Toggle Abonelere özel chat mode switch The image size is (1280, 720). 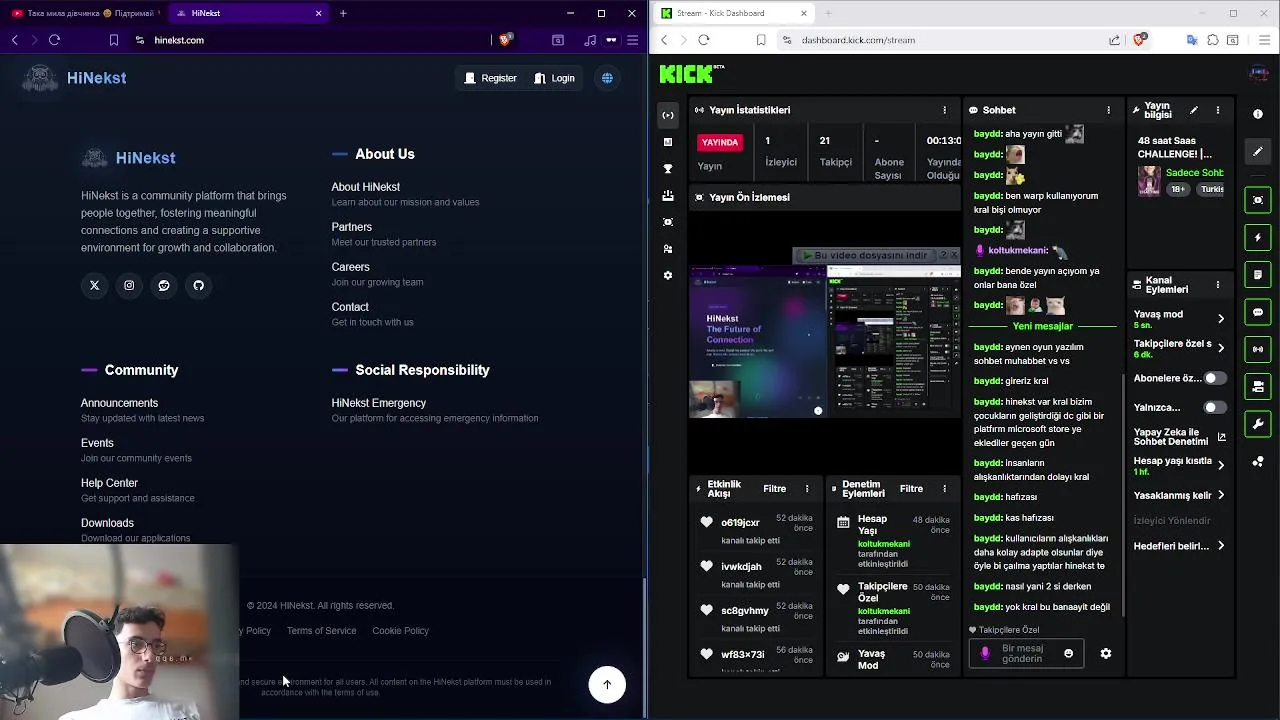click(x=1214, y=379)
